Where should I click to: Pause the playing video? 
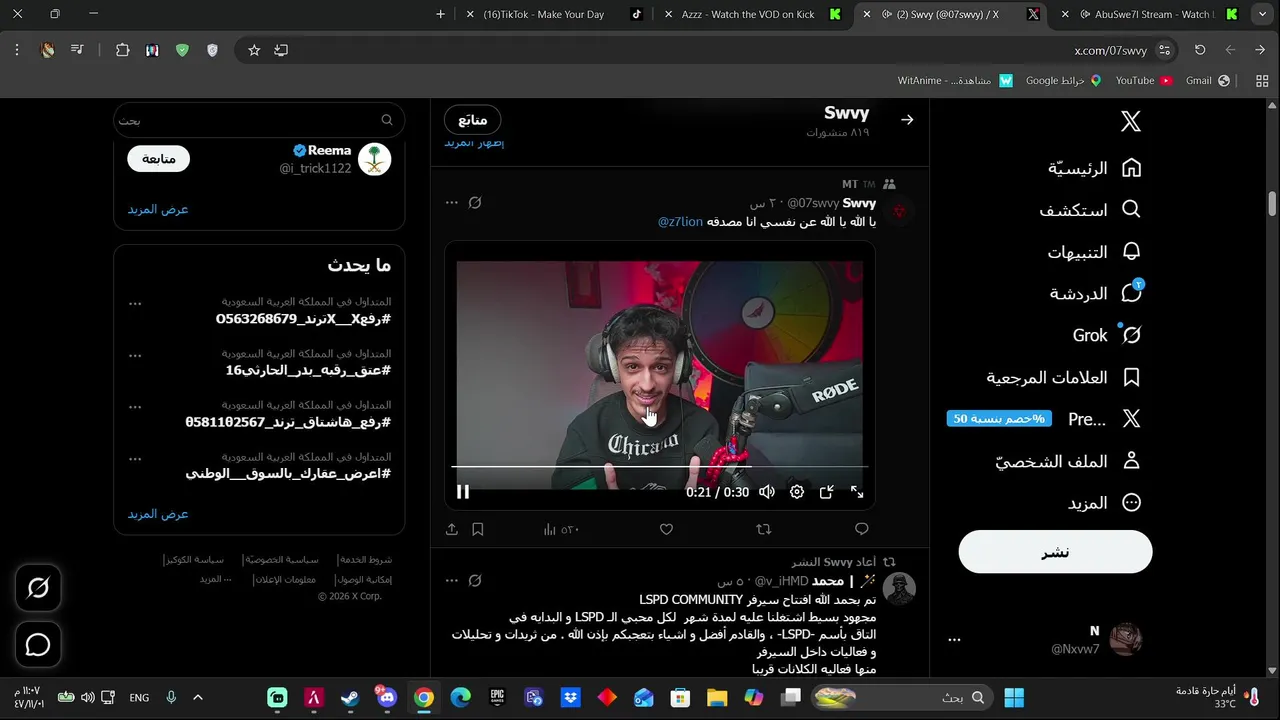coord(463,492)
